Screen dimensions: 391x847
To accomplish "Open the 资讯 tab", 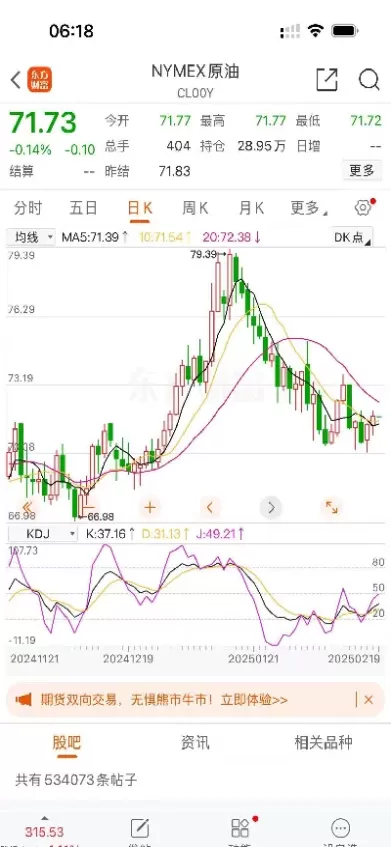I will (195, 742).
